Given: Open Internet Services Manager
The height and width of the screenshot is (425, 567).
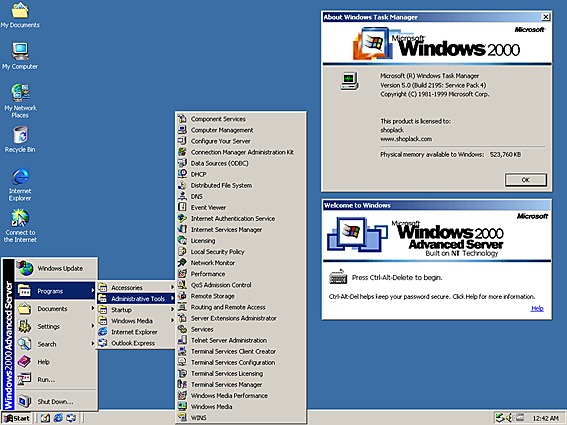Looking at the screenshot, I should (x=241, y=229).
